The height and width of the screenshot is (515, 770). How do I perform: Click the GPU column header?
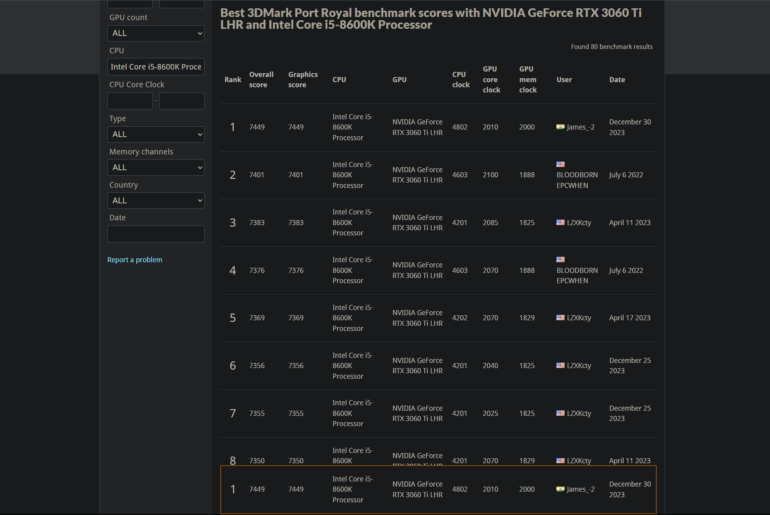[399, 80]
